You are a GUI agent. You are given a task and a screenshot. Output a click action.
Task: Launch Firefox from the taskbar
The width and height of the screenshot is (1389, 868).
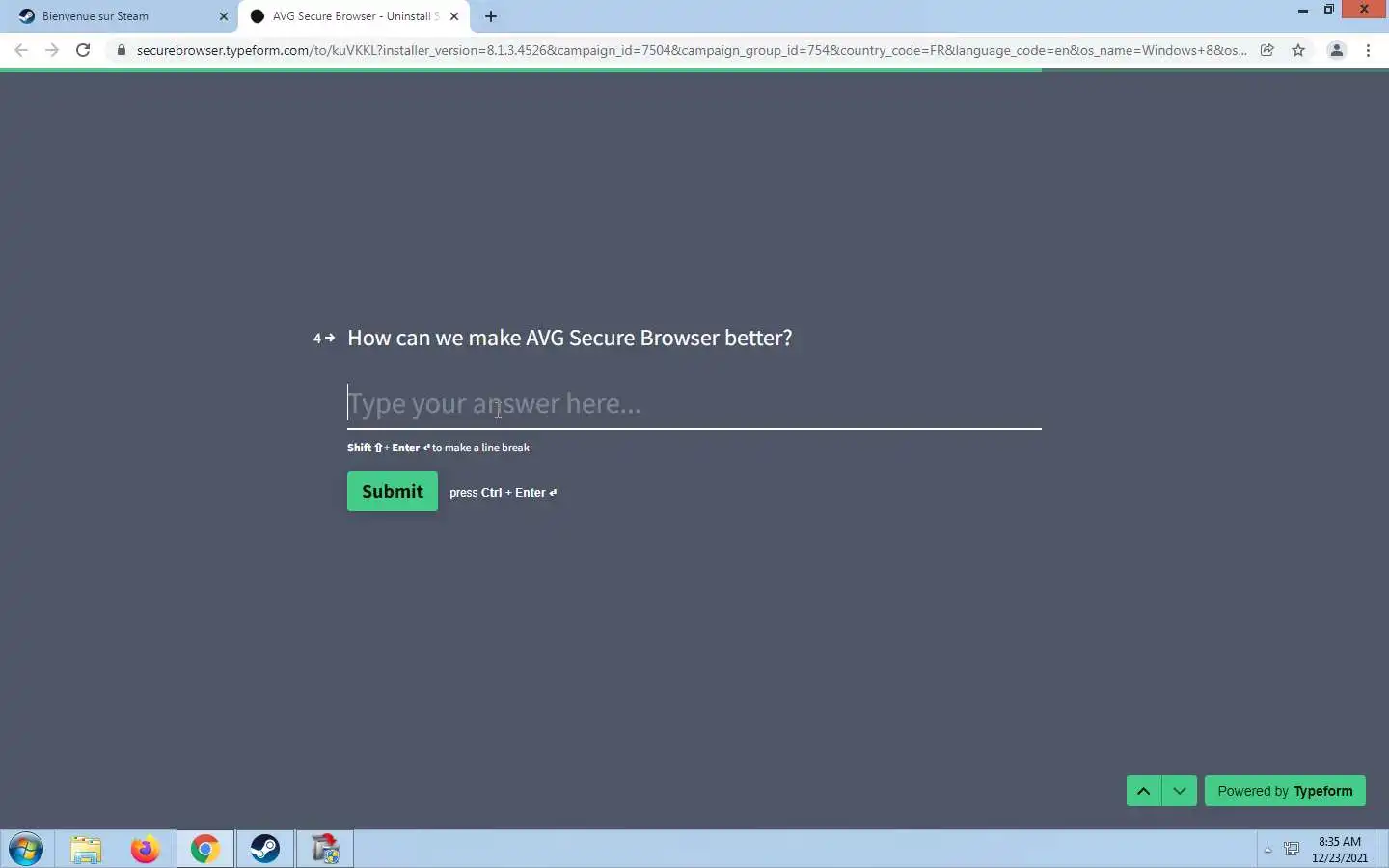click(x=146, y=850)
